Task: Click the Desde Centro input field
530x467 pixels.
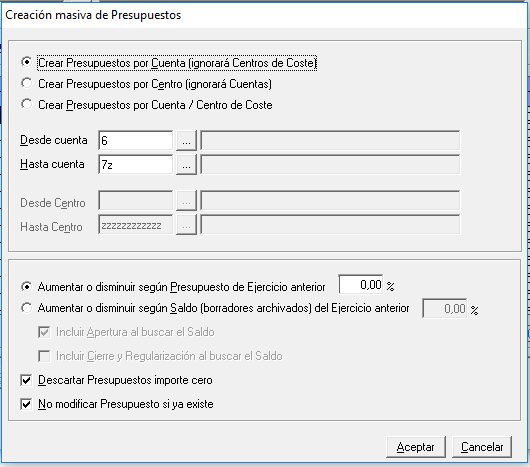Action: point(136,200)
